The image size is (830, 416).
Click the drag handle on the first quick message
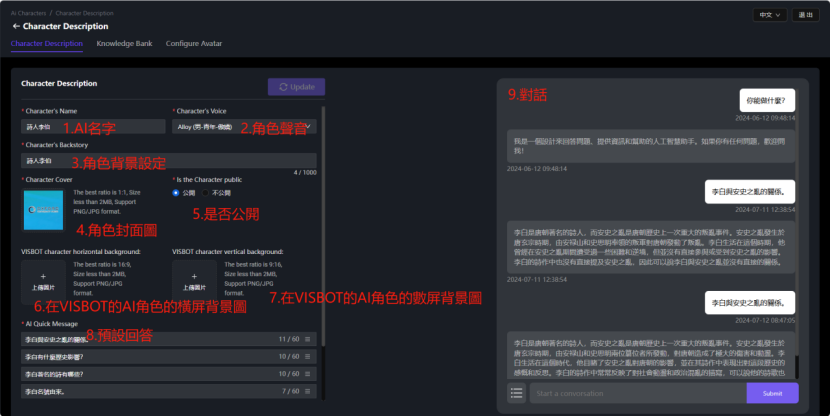pyautogui.click(x=308, y=340)
